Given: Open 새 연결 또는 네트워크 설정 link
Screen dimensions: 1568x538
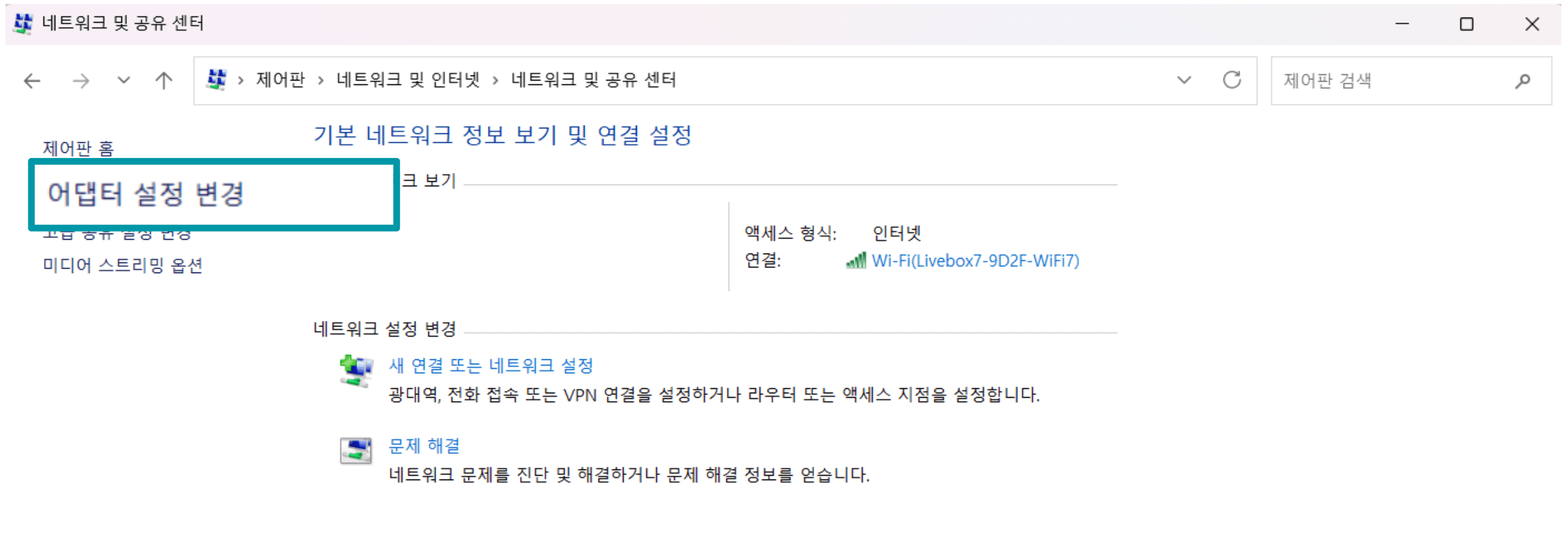Looking at the screenshot, I should pos(490,366).
